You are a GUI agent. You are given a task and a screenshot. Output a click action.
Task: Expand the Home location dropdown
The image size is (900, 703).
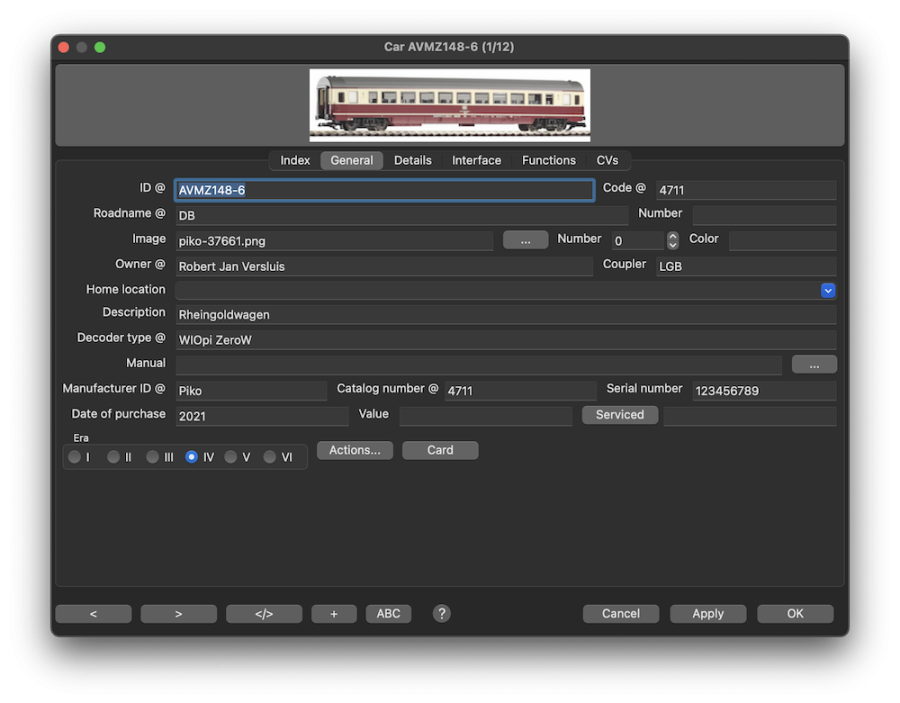click(828, 290)
